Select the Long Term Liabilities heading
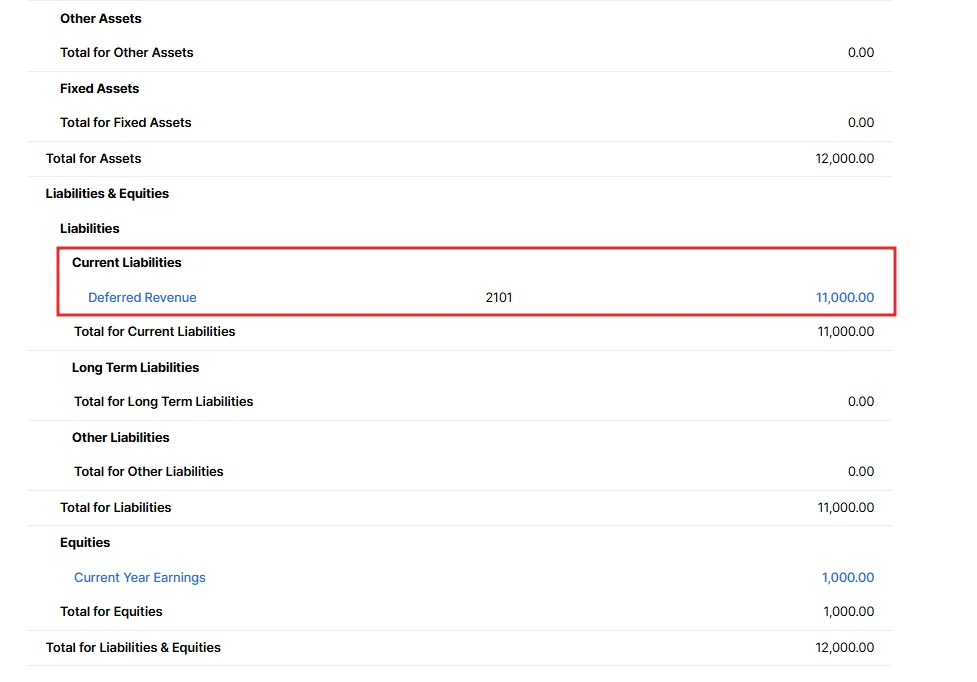The image size is (977, 682). 135,367
